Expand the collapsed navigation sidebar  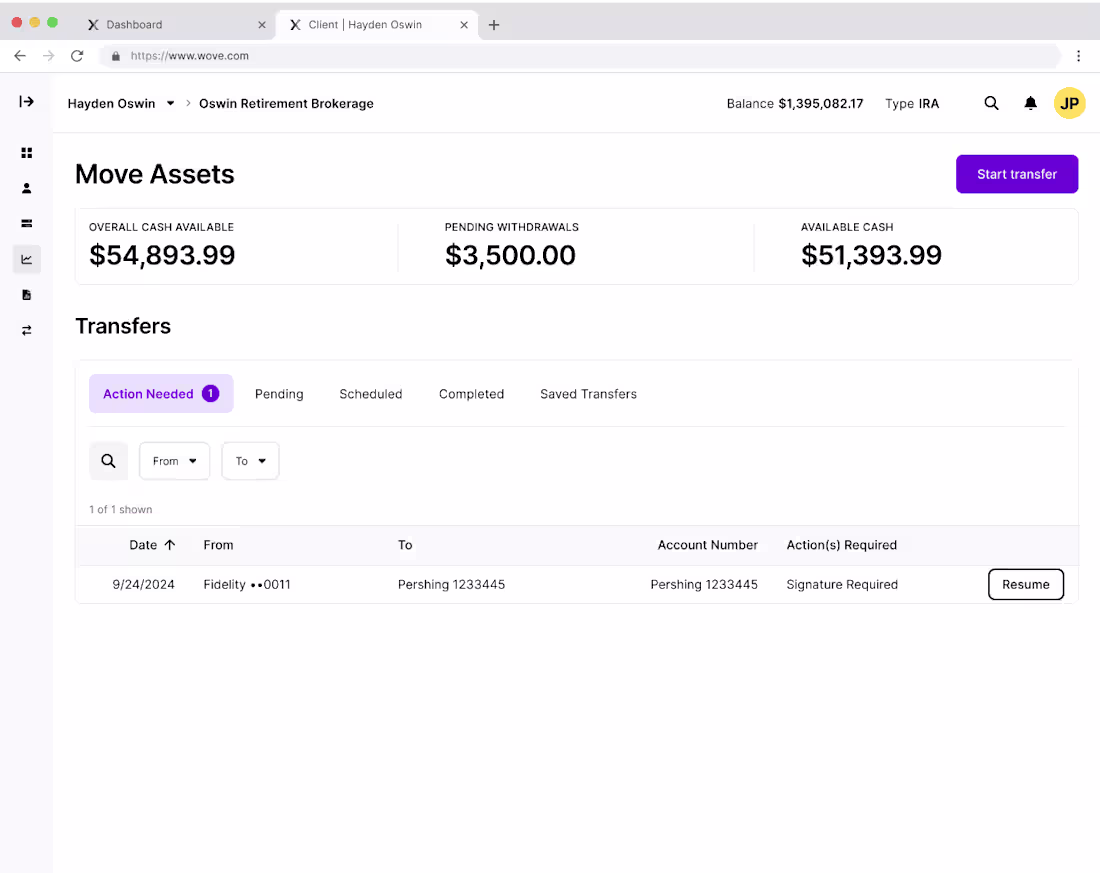(26, 101)
